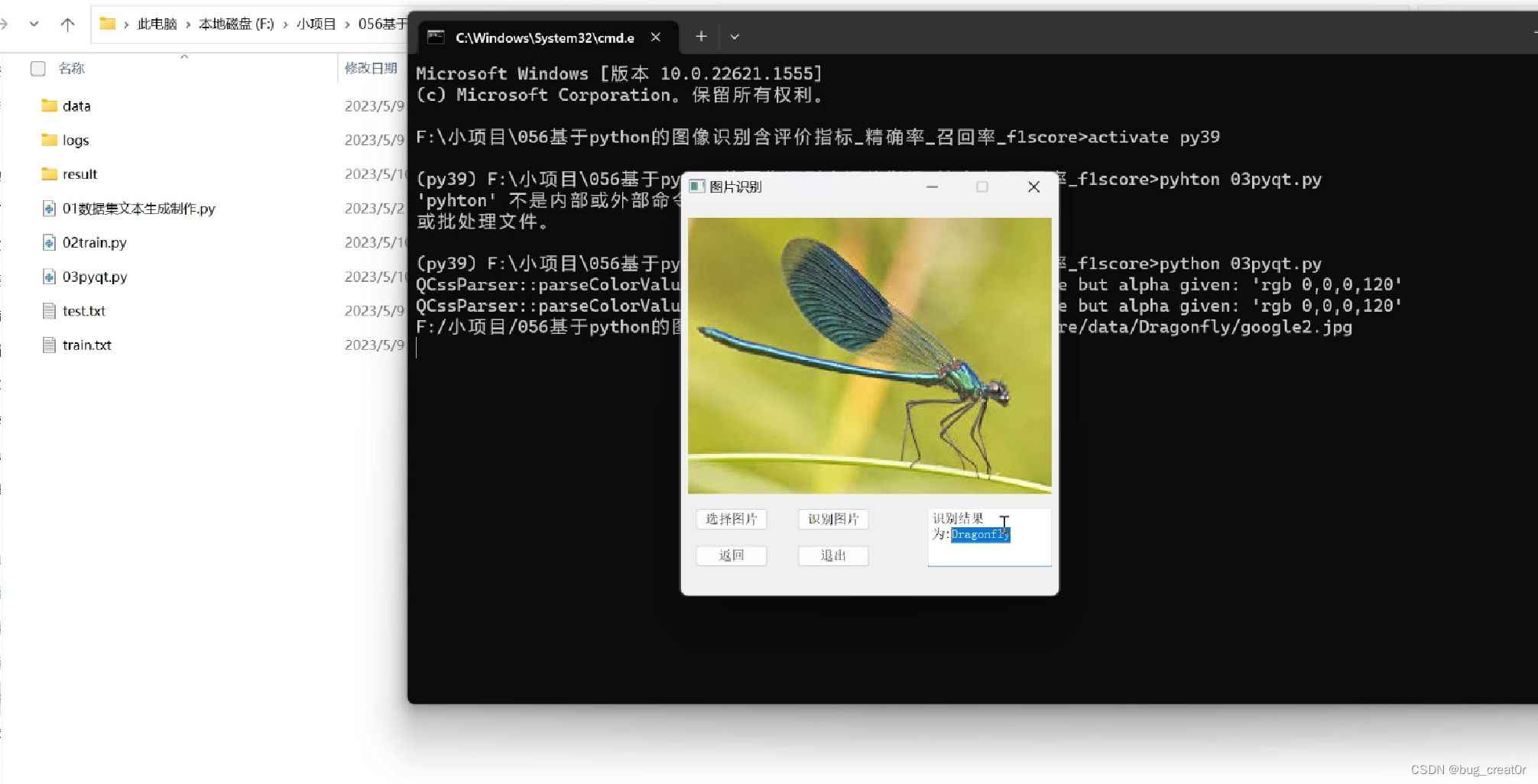
Task: Open the logs folder
Action: point(76,140)
